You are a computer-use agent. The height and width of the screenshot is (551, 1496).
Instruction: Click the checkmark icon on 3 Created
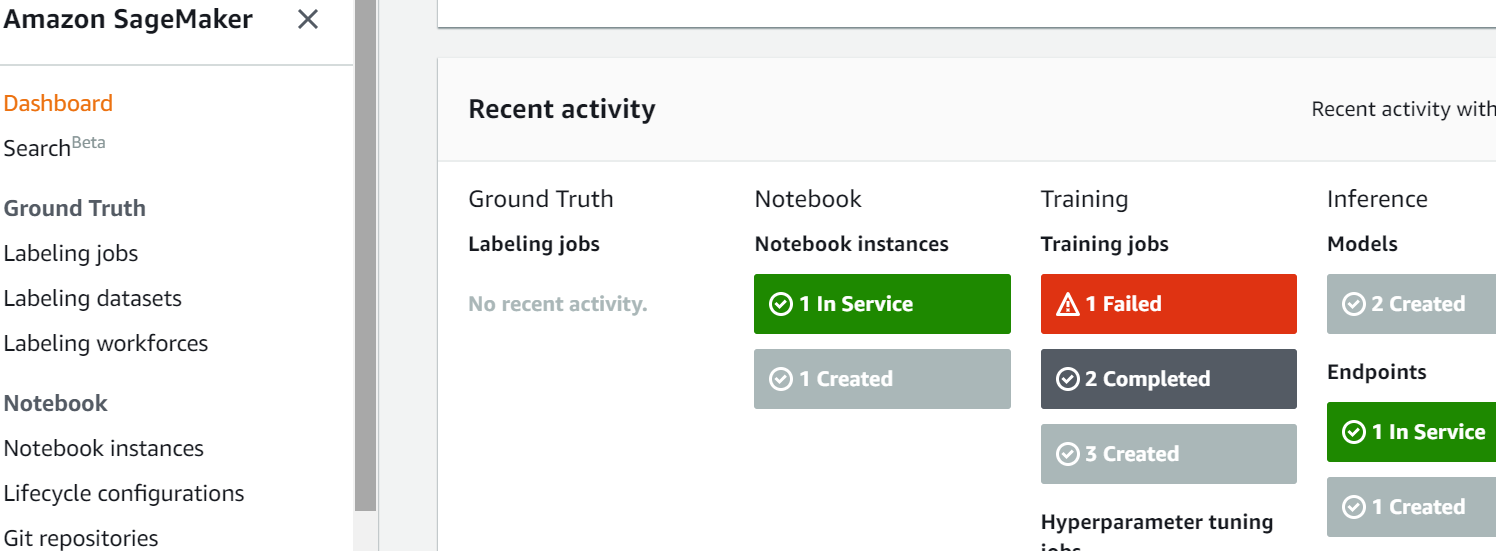[1068, 454]
